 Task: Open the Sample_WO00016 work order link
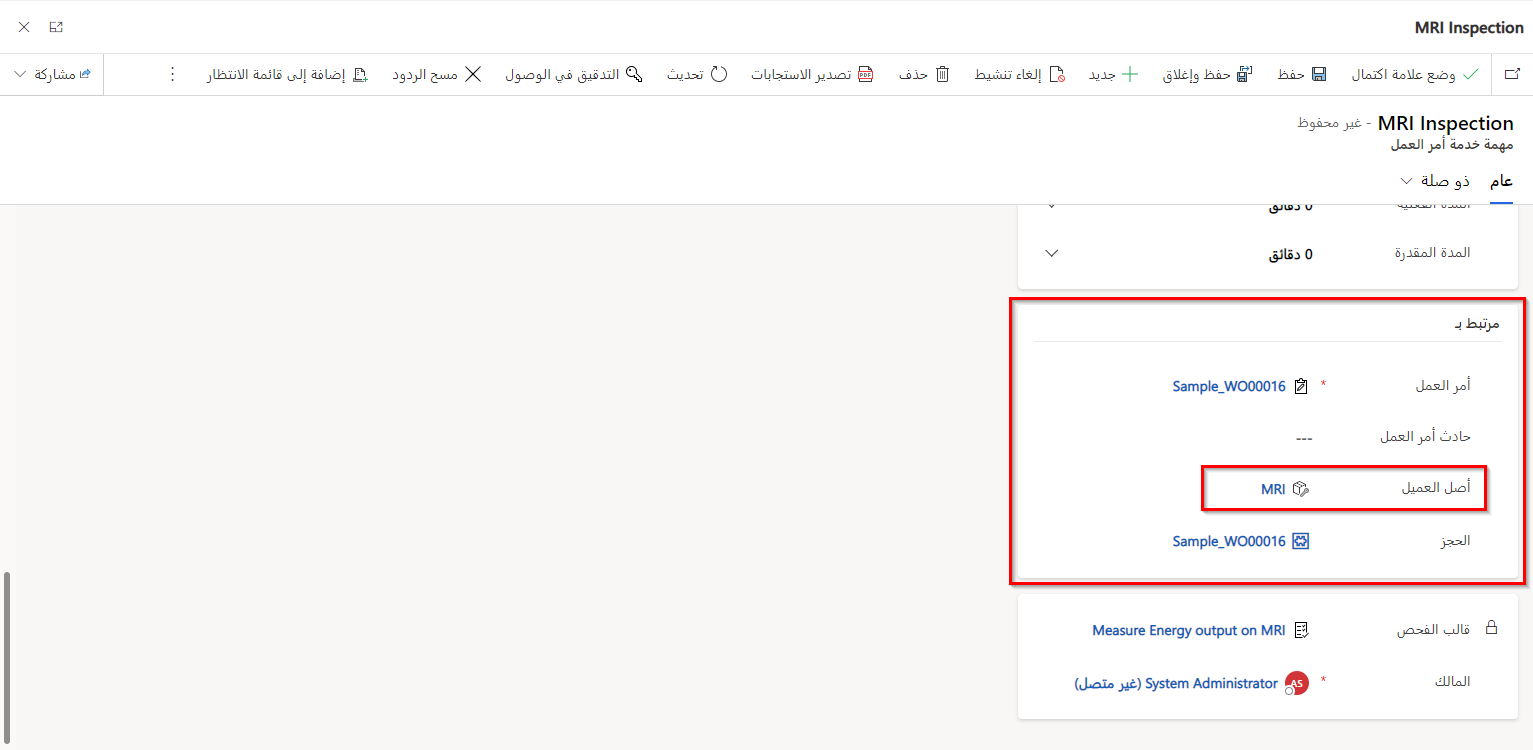pos(1229,386)
